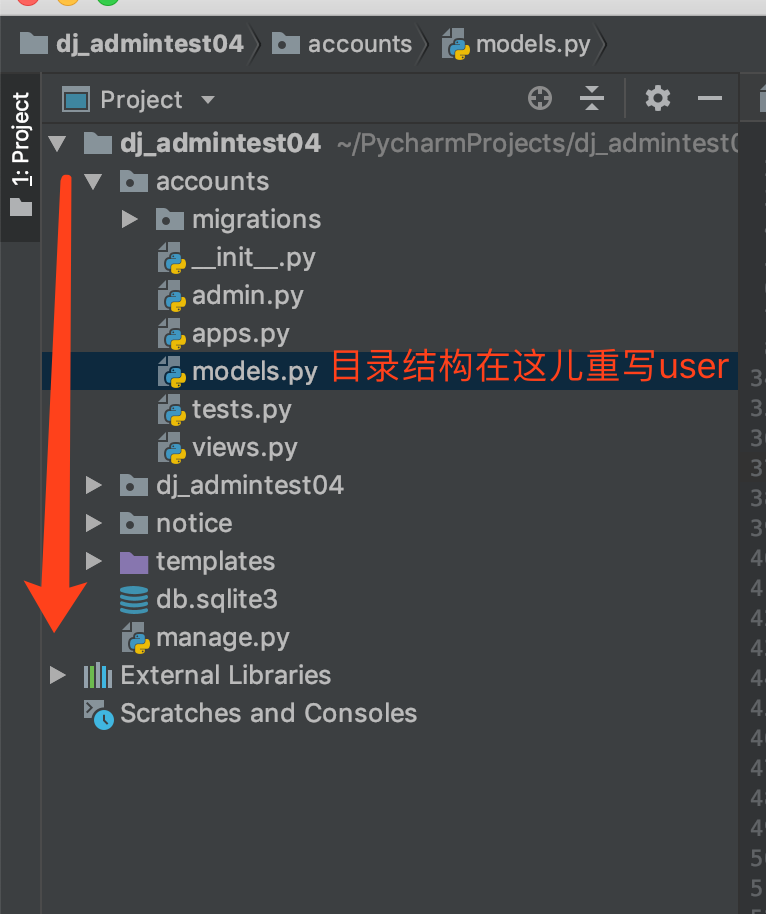
Task: Collapse the accounts folder
Action: click(x=93, y=182)
